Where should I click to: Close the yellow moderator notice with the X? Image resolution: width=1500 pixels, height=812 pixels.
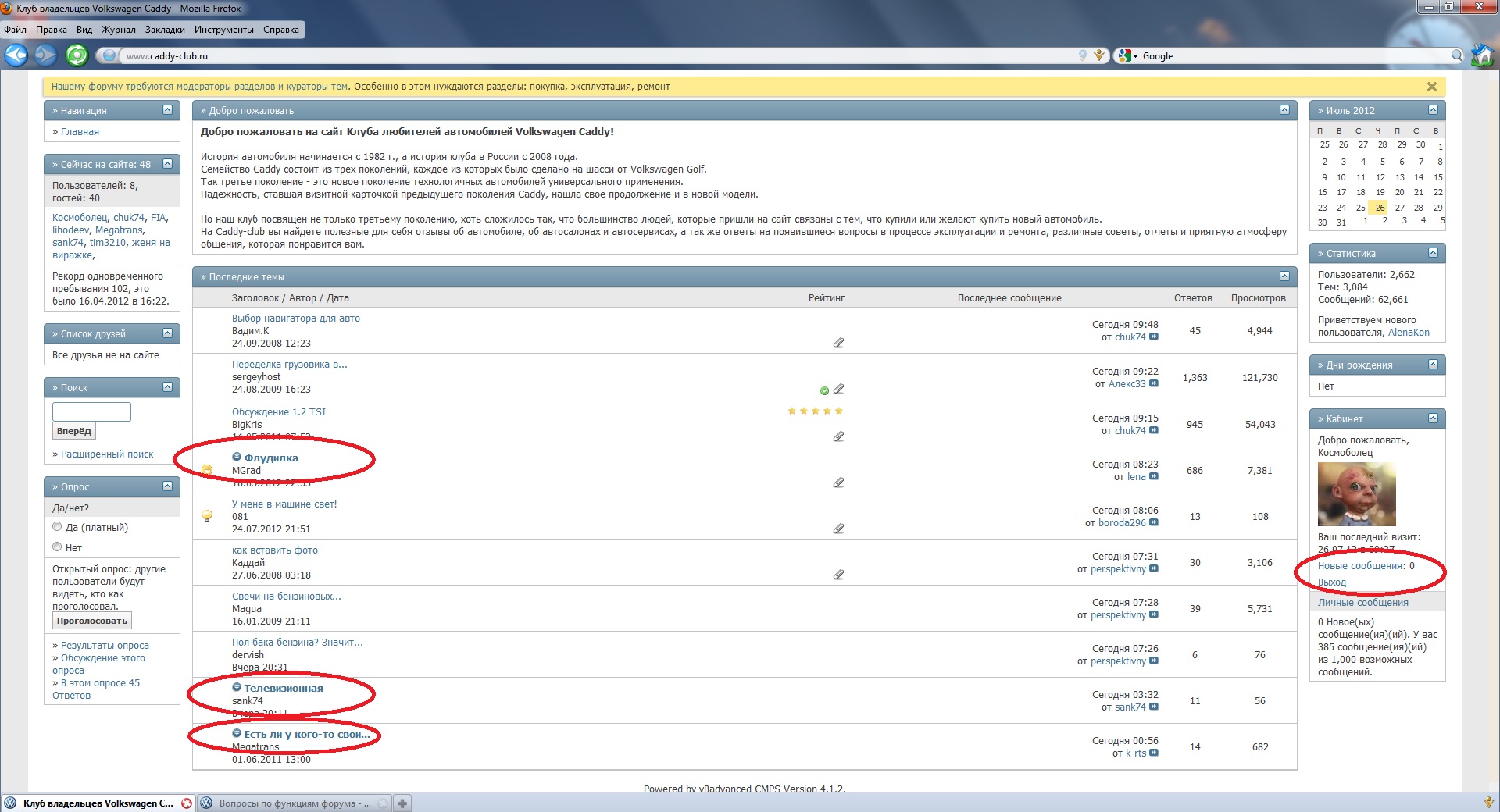tap(1432, 87)
